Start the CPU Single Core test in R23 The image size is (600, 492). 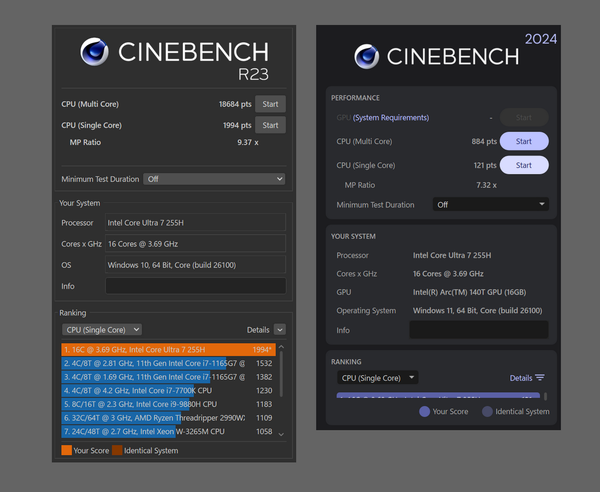pyautogui.click(x=270, y=125)
